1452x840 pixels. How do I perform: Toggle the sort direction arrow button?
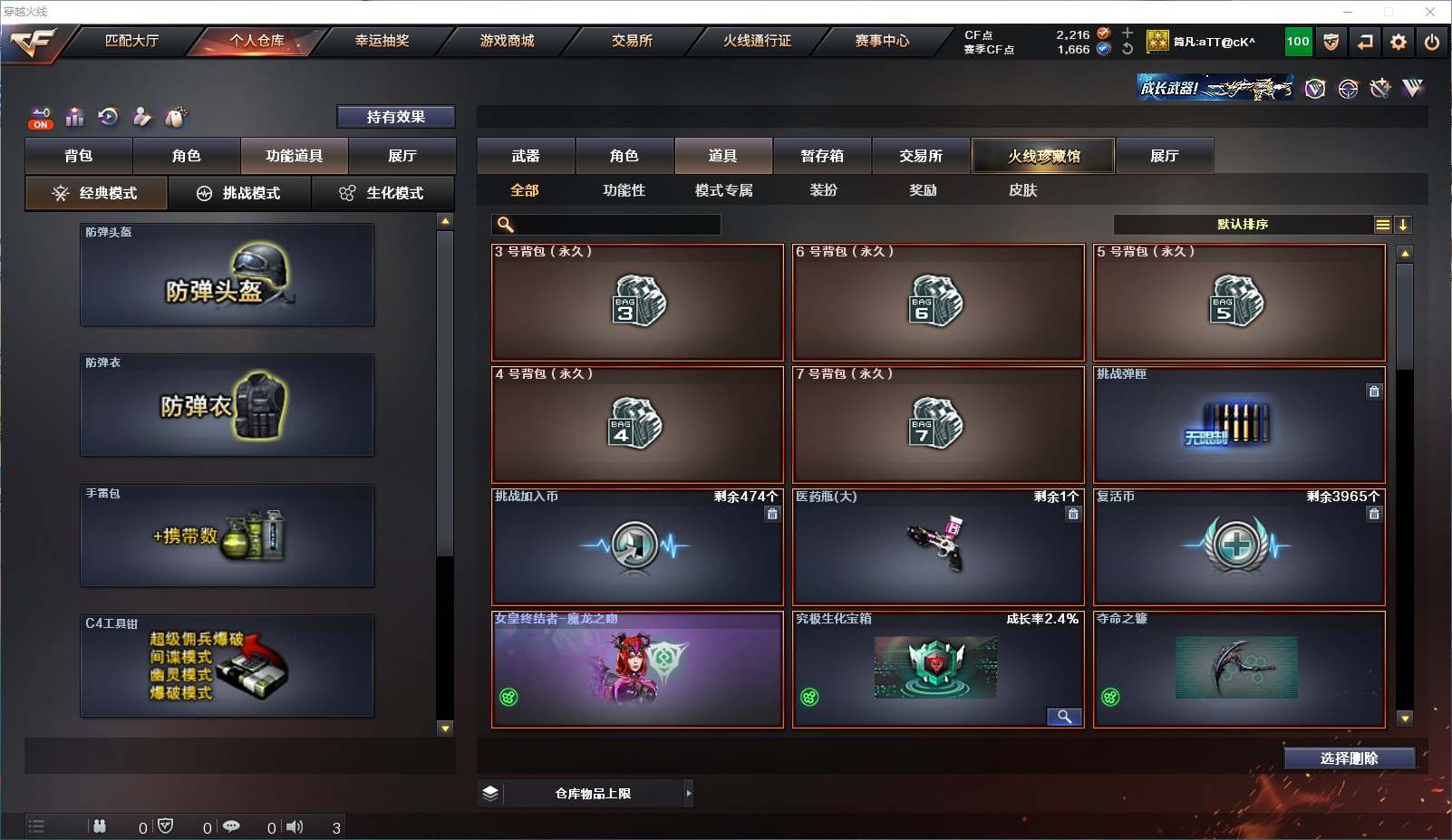tap(1403, 225)
